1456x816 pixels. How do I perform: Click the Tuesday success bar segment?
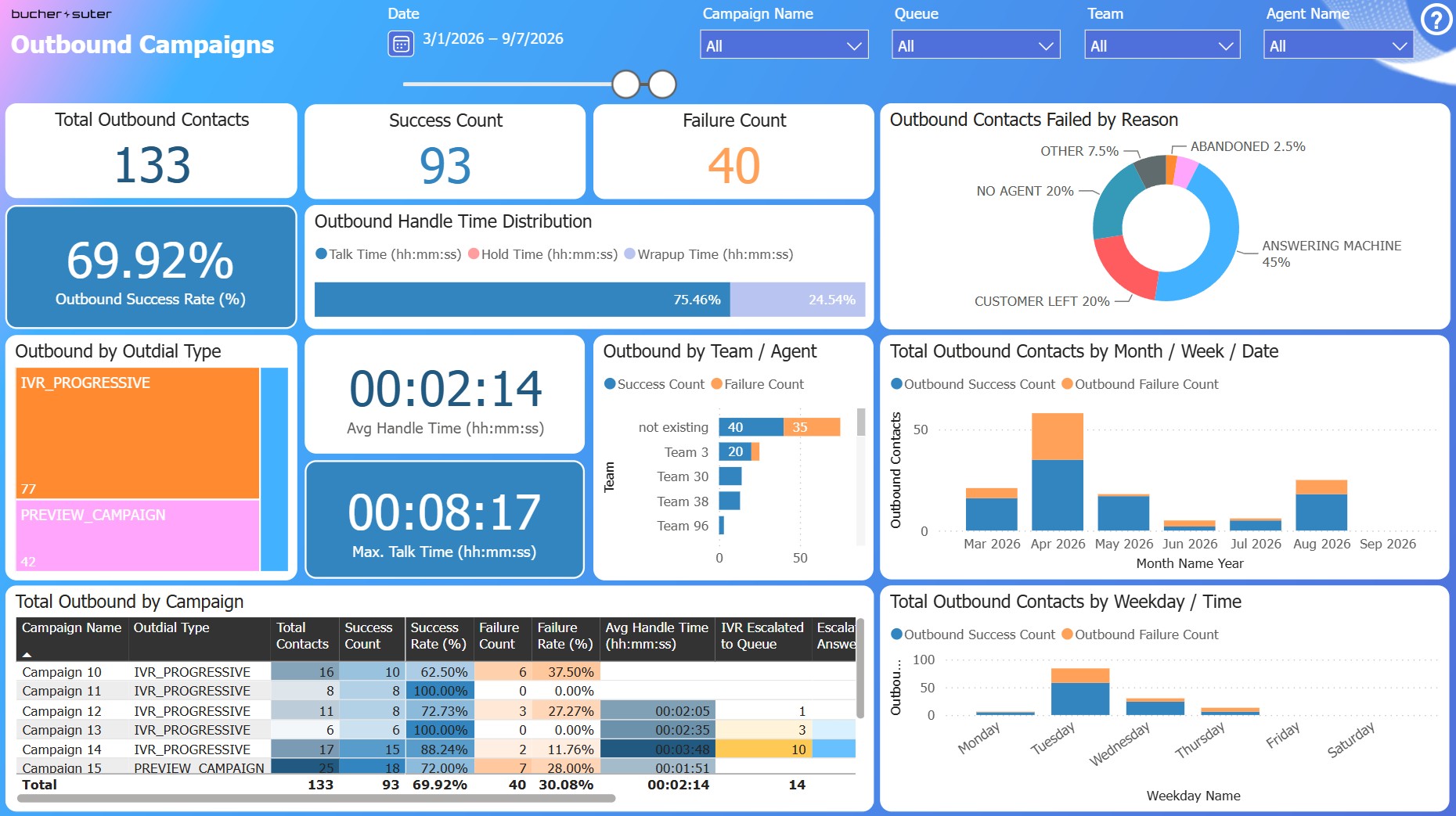point(1080,699)
